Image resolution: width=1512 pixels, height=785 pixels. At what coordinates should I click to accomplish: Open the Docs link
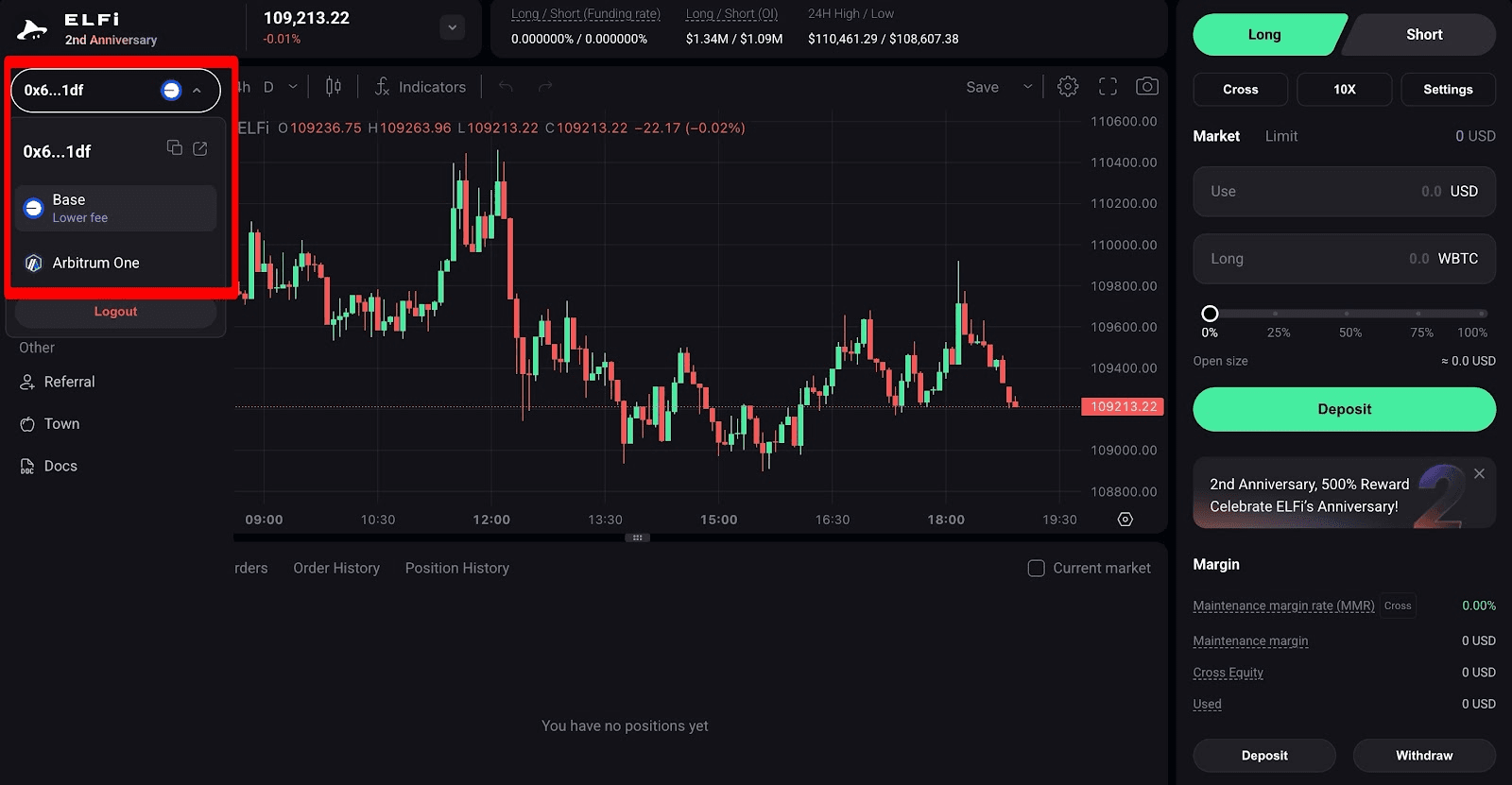(x=49, y=466)
